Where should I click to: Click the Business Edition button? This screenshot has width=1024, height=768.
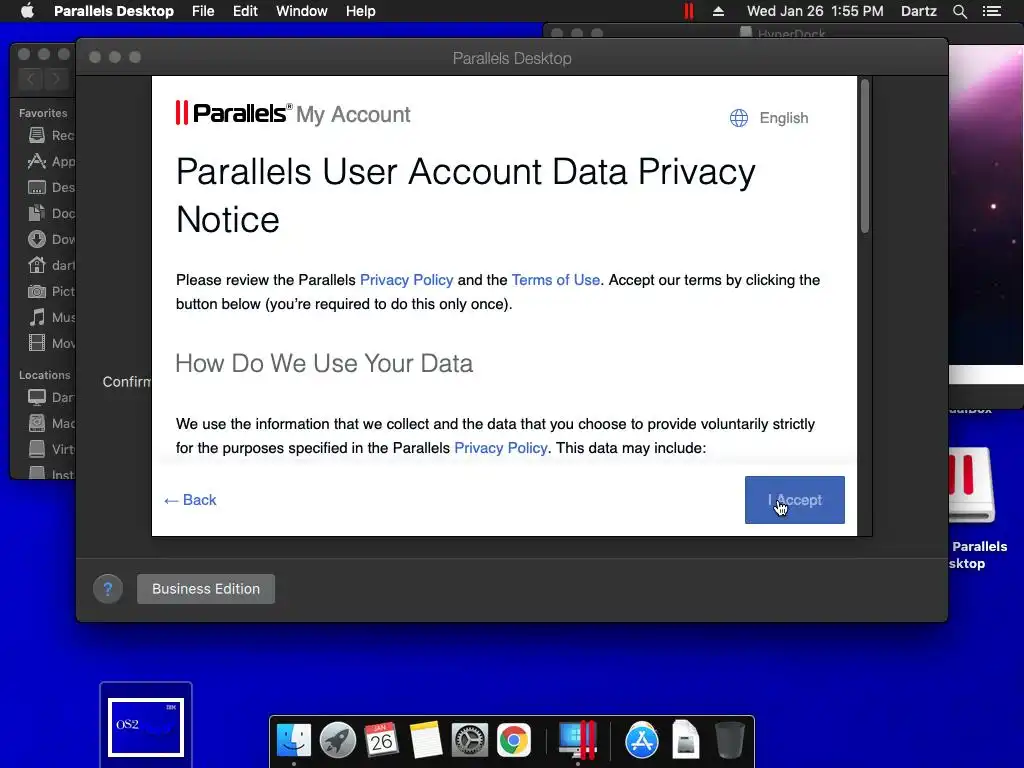[x=206, y=588]
